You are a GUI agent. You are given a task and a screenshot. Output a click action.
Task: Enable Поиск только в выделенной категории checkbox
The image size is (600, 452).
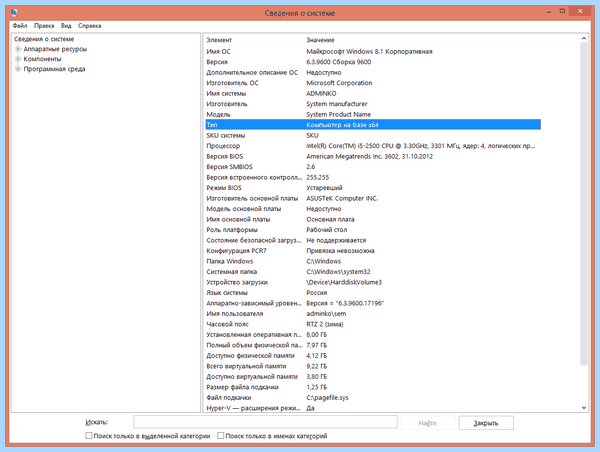point(89,436)
